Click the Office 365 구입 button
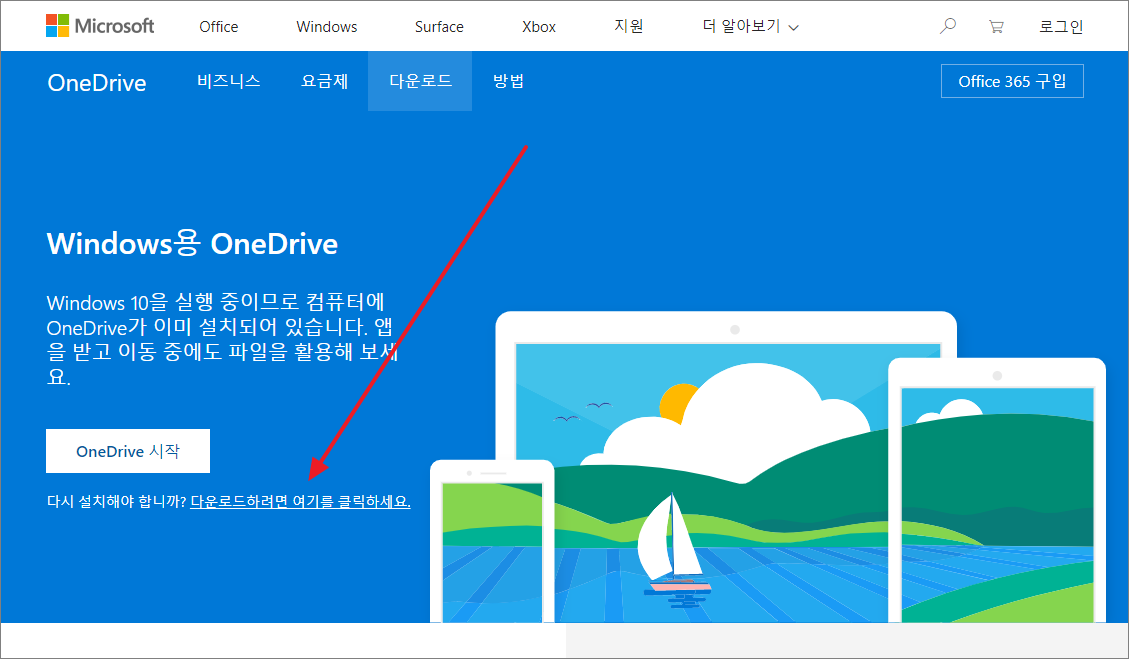The width and height of the screenshot is (1129, 659). coord(1012,81)
